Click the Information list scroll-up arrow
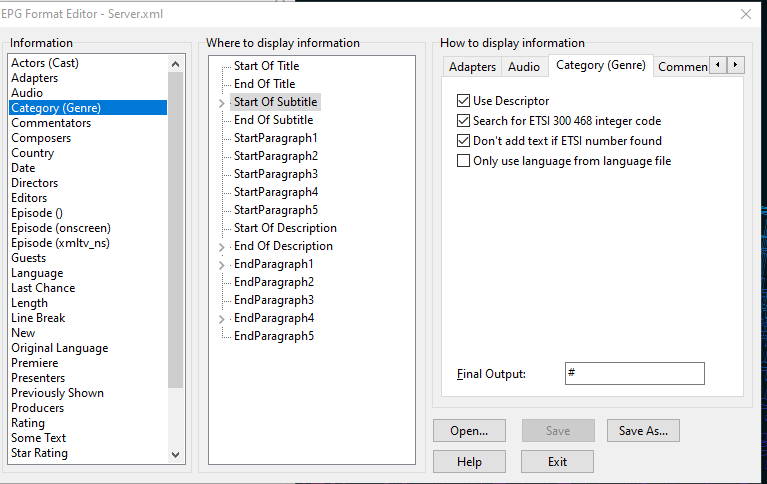This screenshot has height=484, width=767. point(176,64)
